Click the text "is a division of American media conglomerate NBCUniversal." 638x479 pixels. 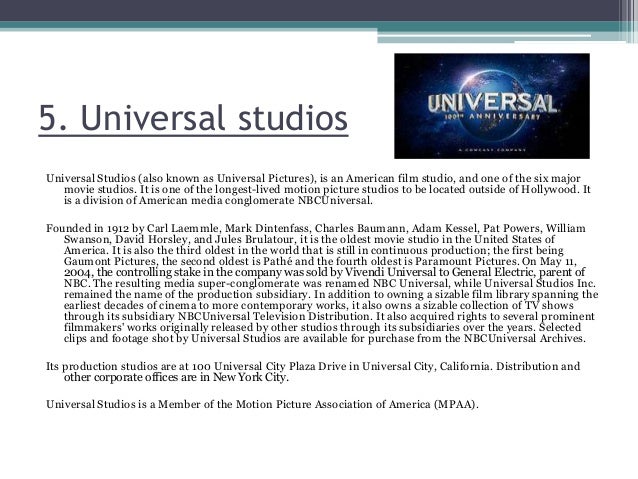click(218, 200)
